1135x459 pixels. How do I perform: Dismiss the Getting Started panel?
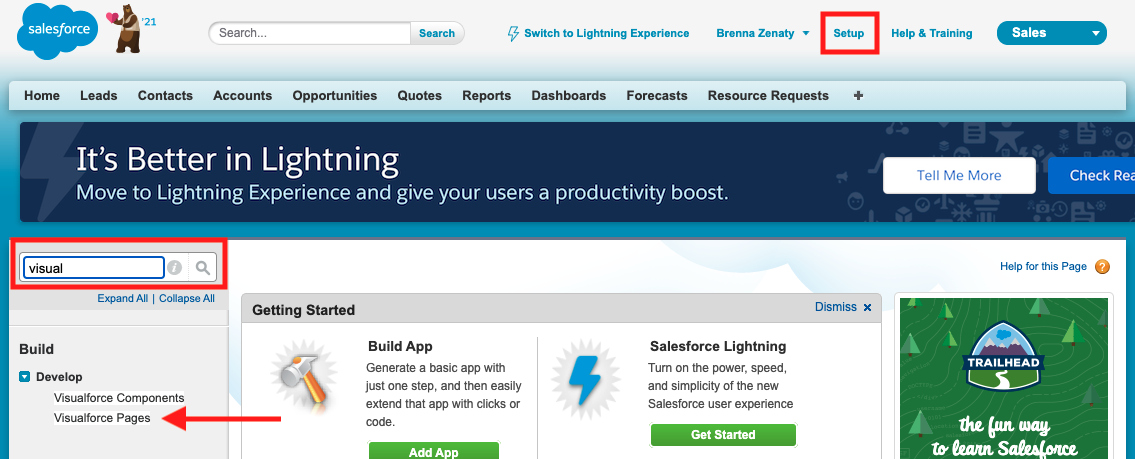[x=835, y=307]
